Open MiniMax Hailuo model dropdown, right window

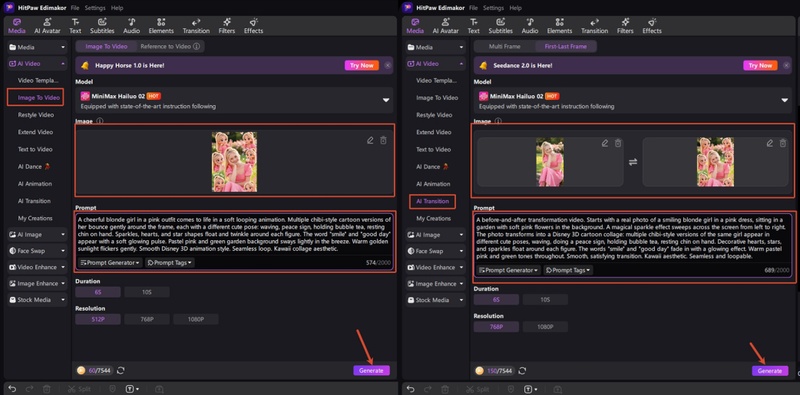pos(633,101)
